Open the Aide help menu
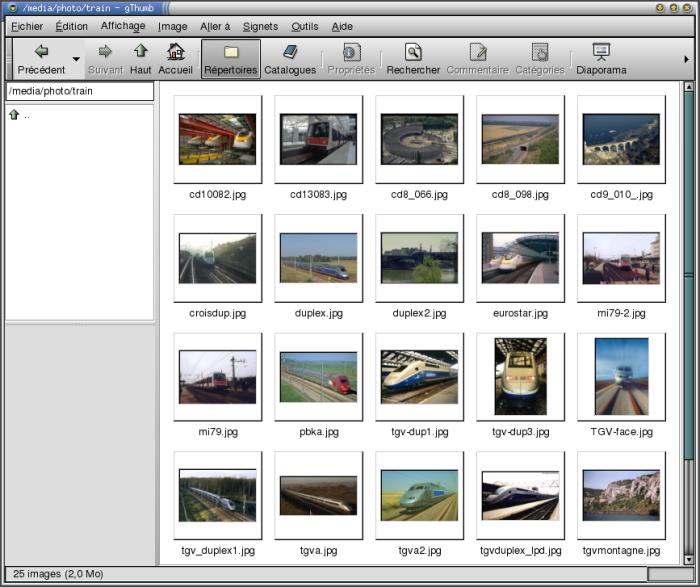Image resolution: width=700 pixels, height=587 pixels. point(341,26)
